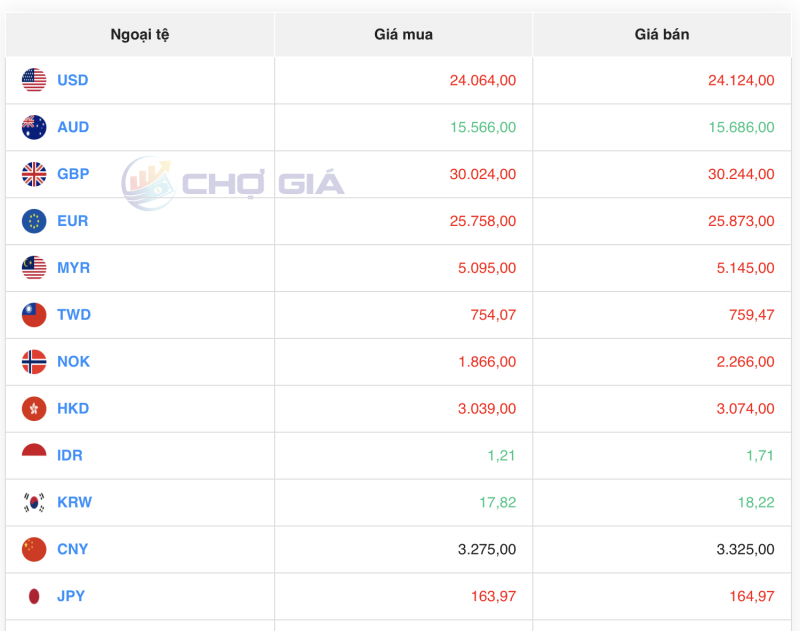Click the TWD Taiwan flag icon

33,314
